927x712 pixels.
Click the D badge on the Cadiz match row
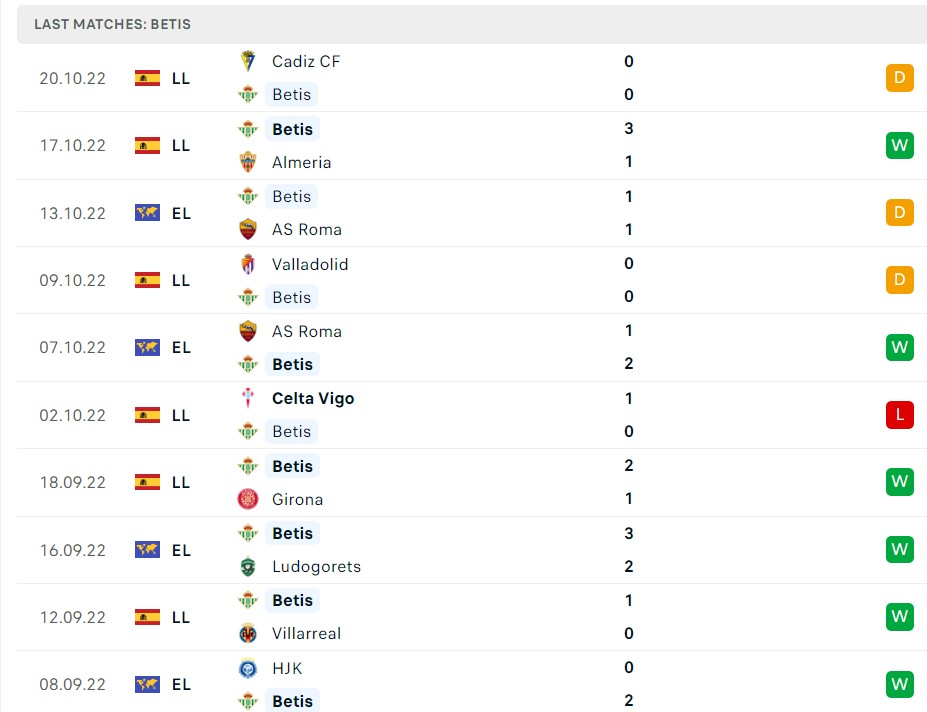[898, 78]
